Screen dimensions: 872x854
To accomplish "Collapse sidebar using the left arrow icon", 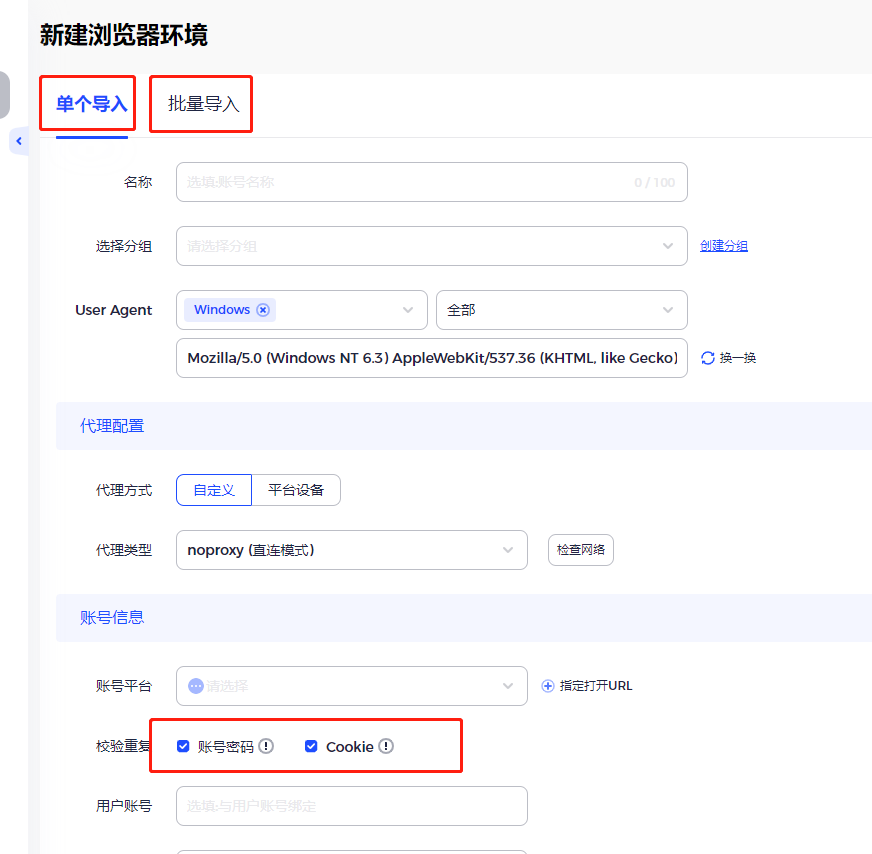I will tap(19, 141).
